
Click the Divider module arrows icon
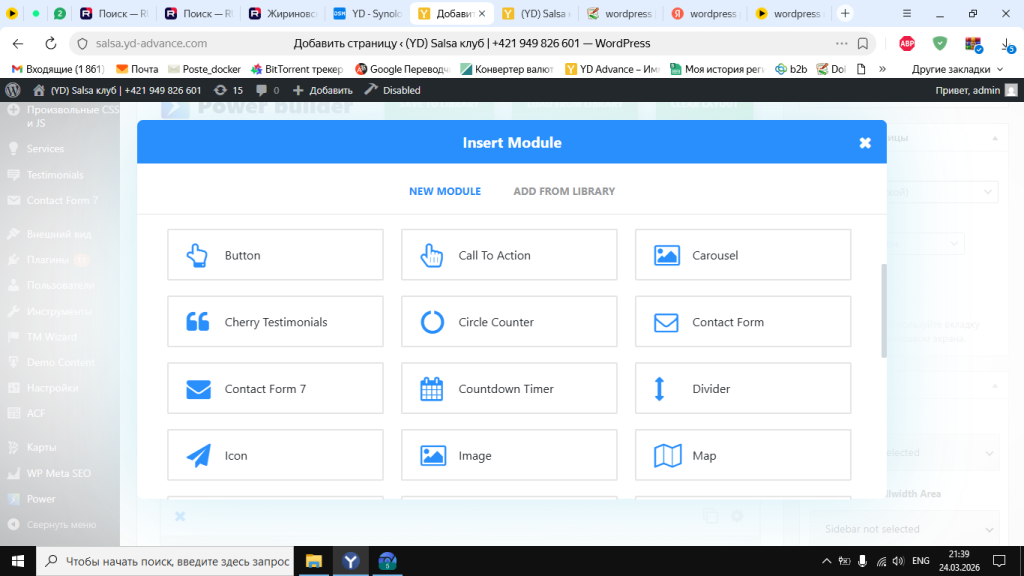[659, 389]
